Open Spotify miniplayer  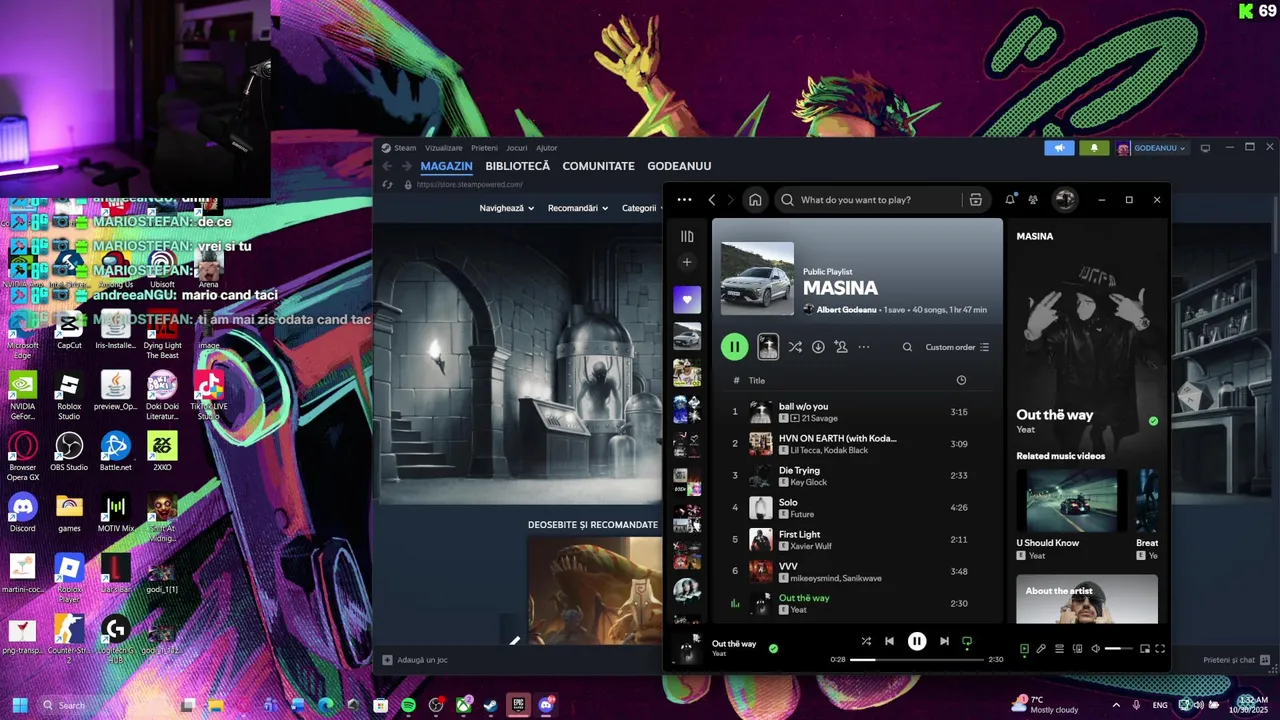[1145, 649]
